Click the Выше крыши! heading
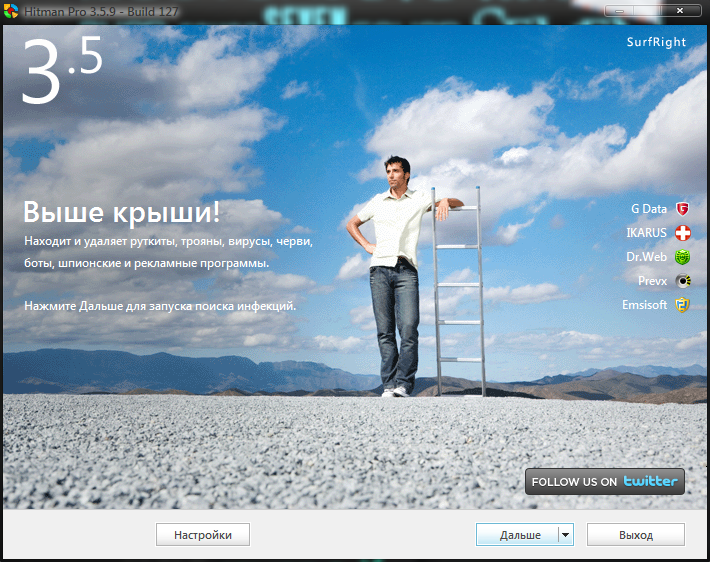The height and width of the screenshot is (562, 710). (x=121, y=212)
